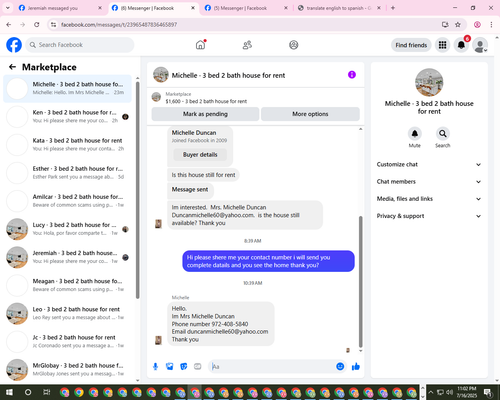Screen dimensions: 500x400
Task: Switch to the (5) Messenger browser tab
Action: [245, 8]
